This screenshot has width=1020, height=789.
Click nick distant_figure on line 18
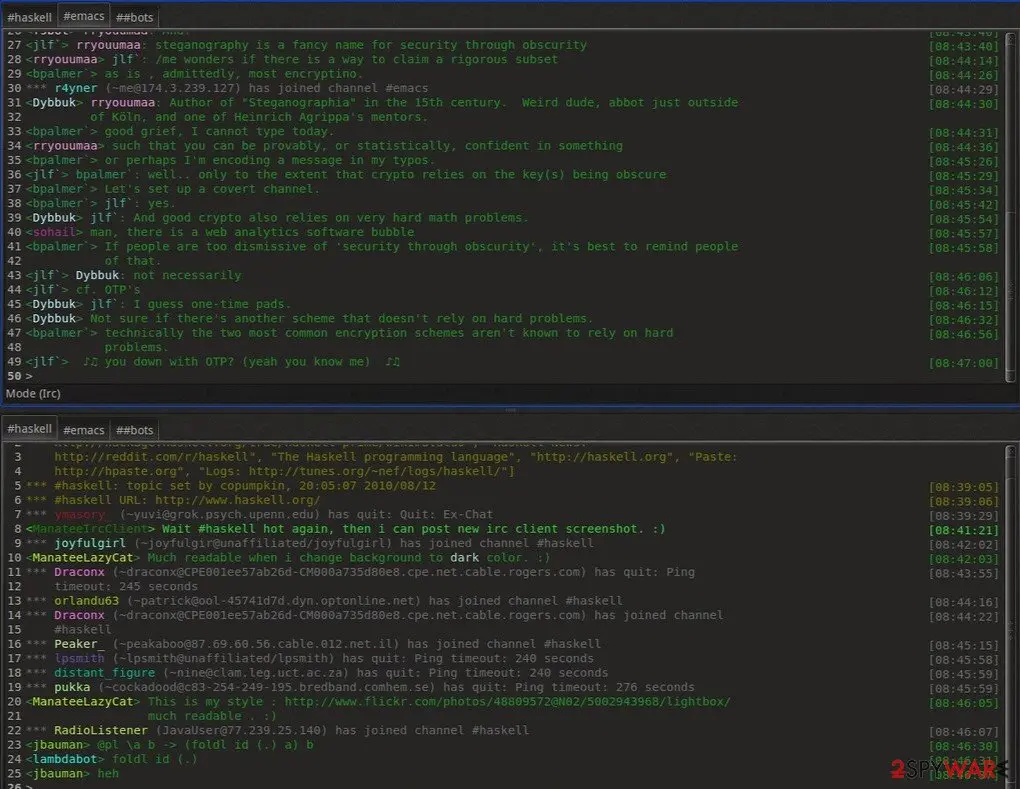(105, 672)
